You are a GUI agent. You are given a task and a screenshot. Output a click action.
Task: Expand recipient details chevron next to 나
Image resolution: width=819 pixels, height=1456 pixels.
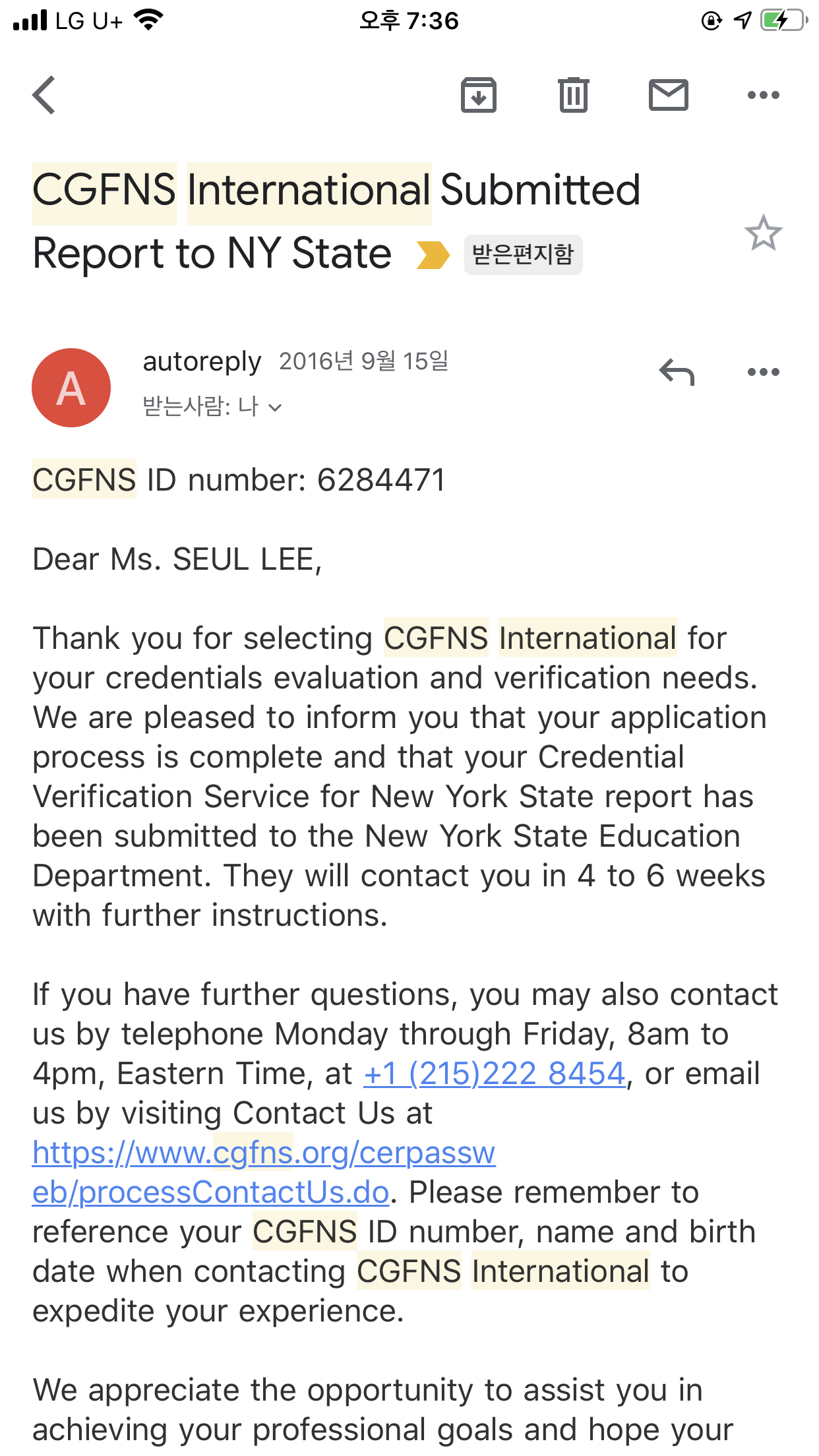click(x=276, y=408)
